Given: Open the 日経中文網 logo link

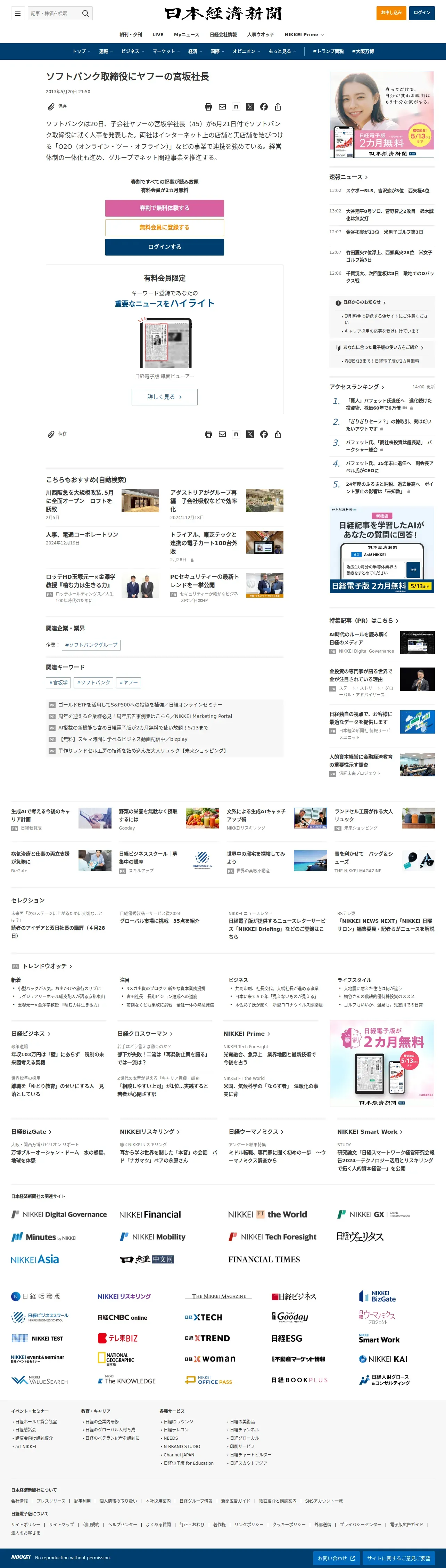Looking at the screenshot, I should point(147,1259).
